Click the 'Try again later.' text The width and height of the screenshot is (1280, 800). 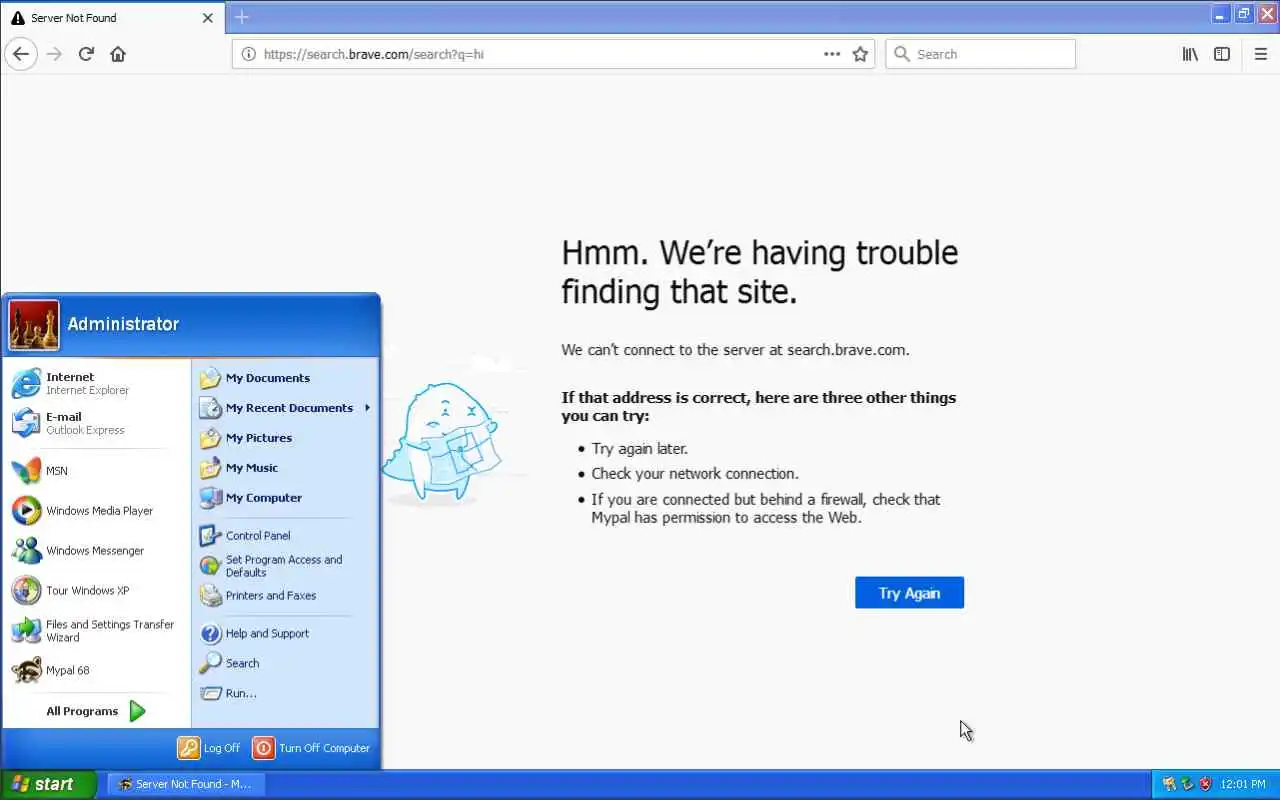coord(640,449)
